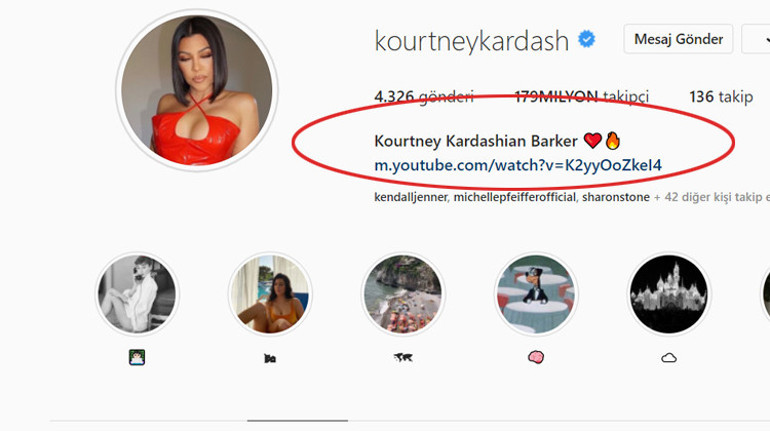Image resolution: width=770 pixels, height=431 pixels.
Task: Click the blue verified badge icon
Action: 586,39
